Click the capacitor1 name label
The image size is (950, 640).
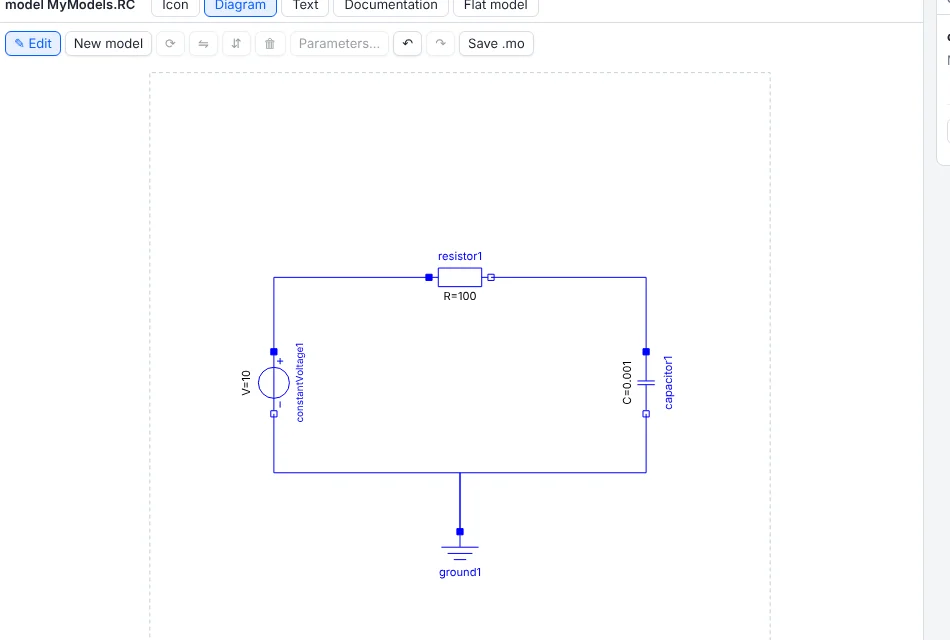click(668, 382)
